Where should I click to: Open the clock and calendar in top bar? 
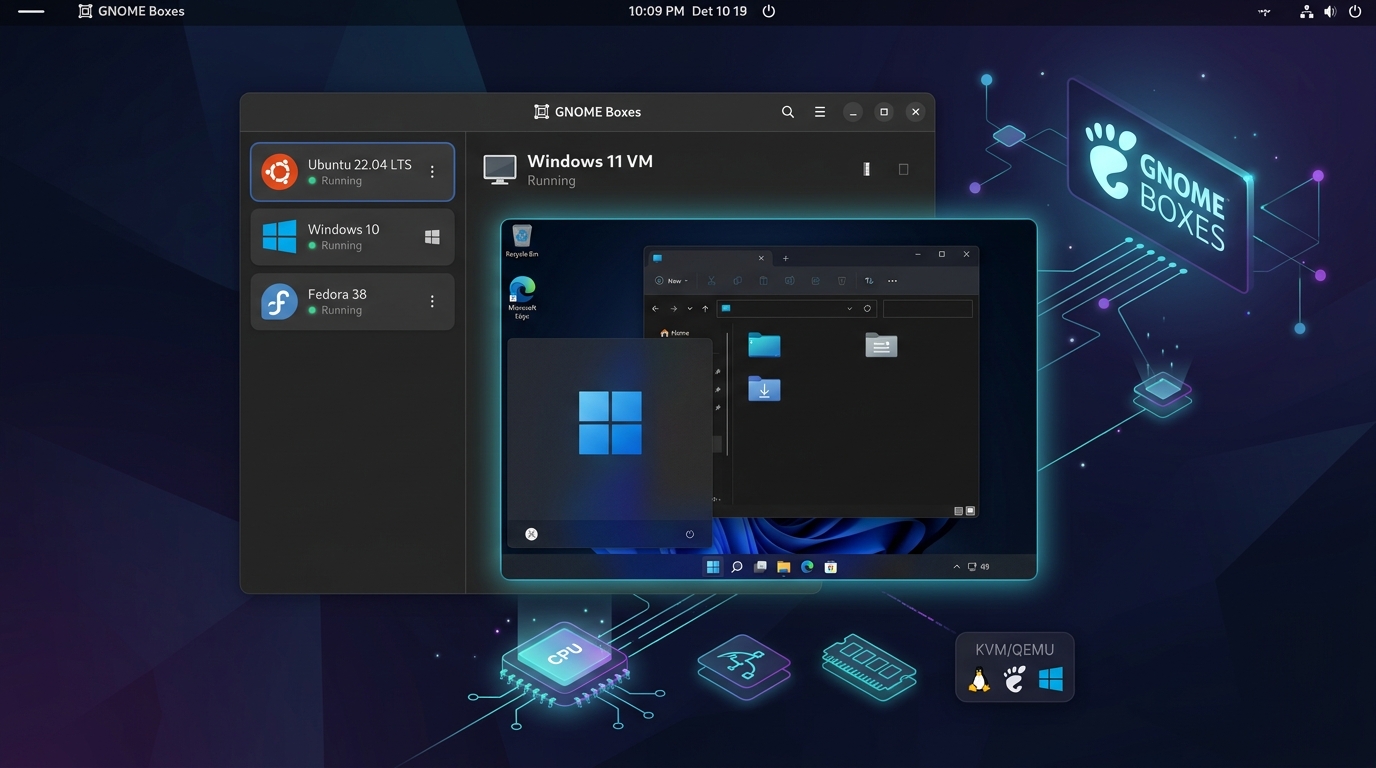(688, 11)
